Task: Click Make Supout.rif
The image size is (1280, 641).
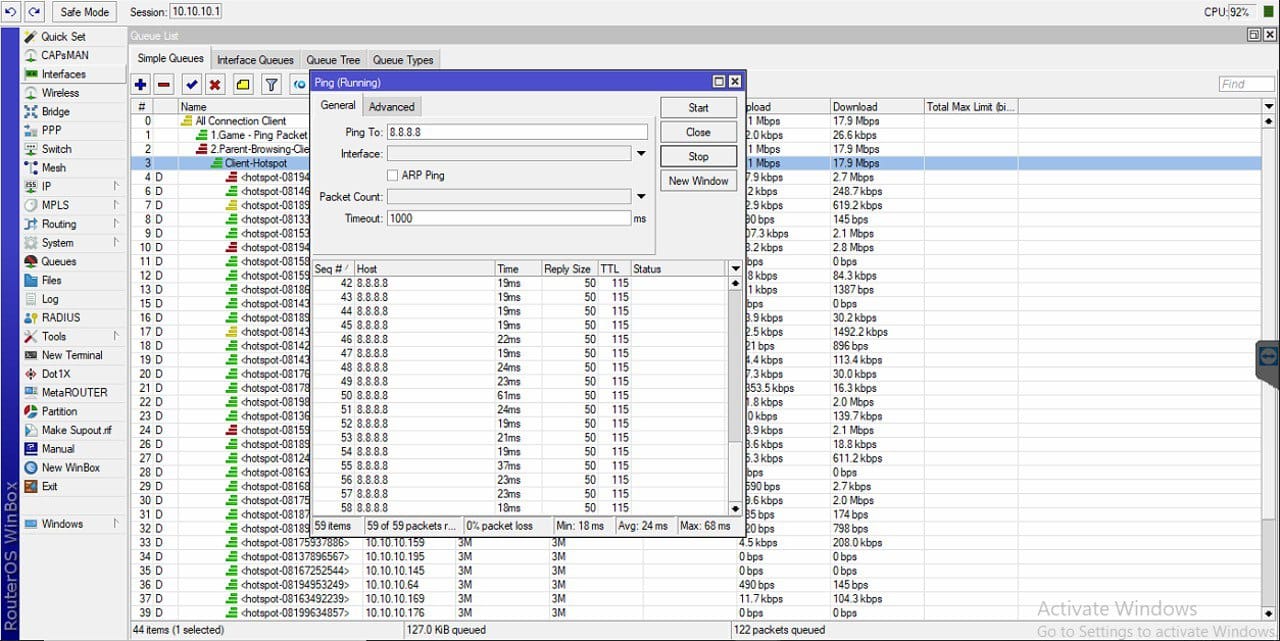Action: click(x=76, y=430)
